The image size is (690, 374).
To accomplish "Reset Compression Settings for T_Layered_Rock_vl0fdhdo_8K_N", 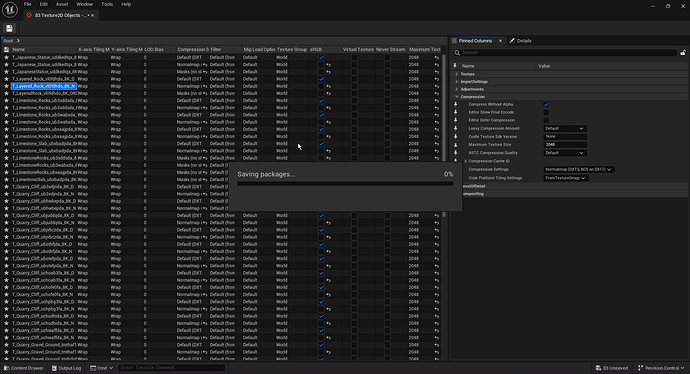I will click(x=205, y=86).
